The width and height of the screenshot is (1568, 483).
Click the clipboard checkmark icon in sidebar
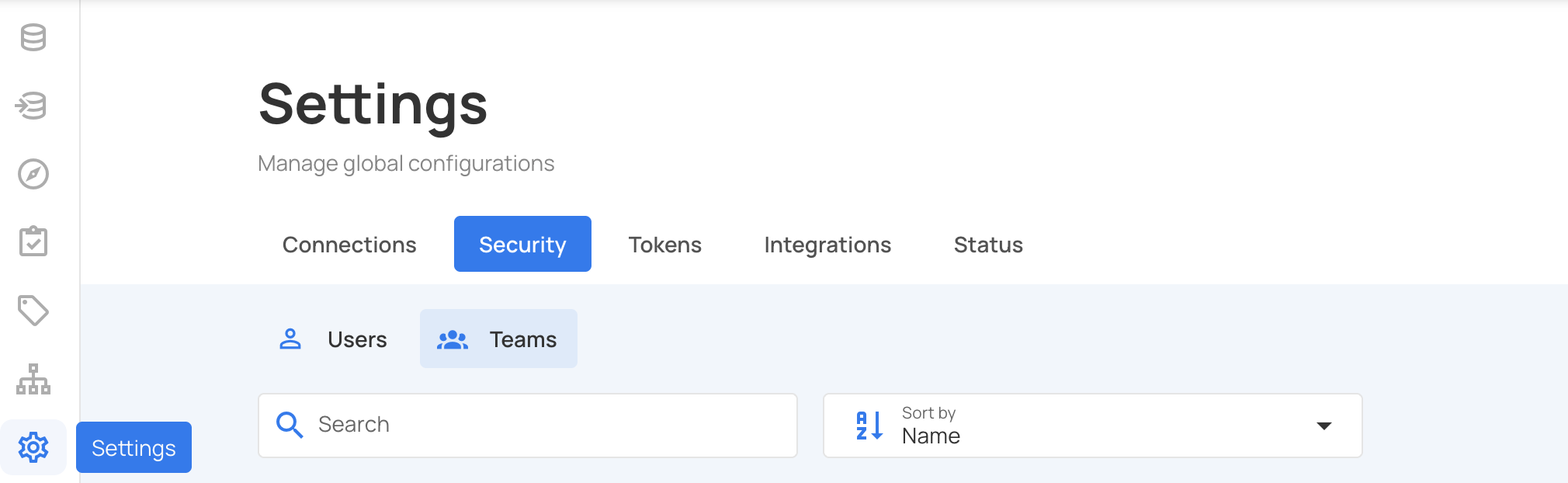33,241
